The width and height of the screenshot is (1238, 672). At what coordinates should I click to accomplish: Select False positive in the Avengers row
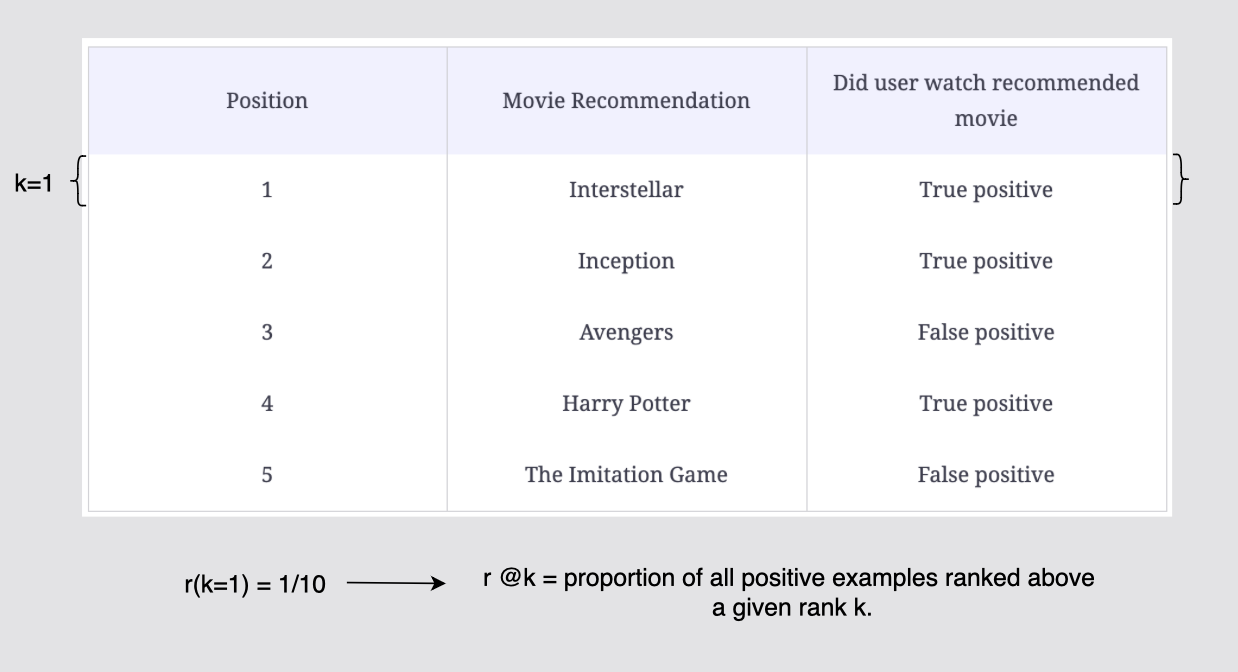986,333
